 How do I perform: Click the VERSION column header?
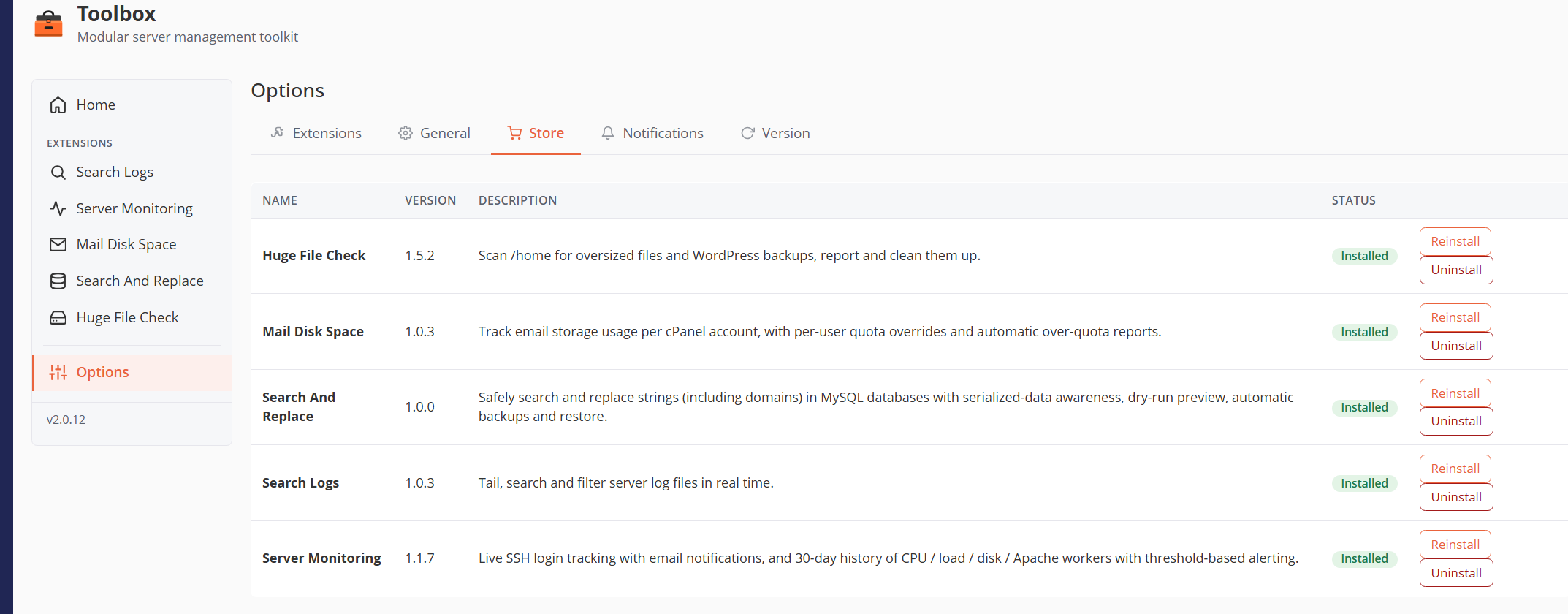tap(430, 201)
